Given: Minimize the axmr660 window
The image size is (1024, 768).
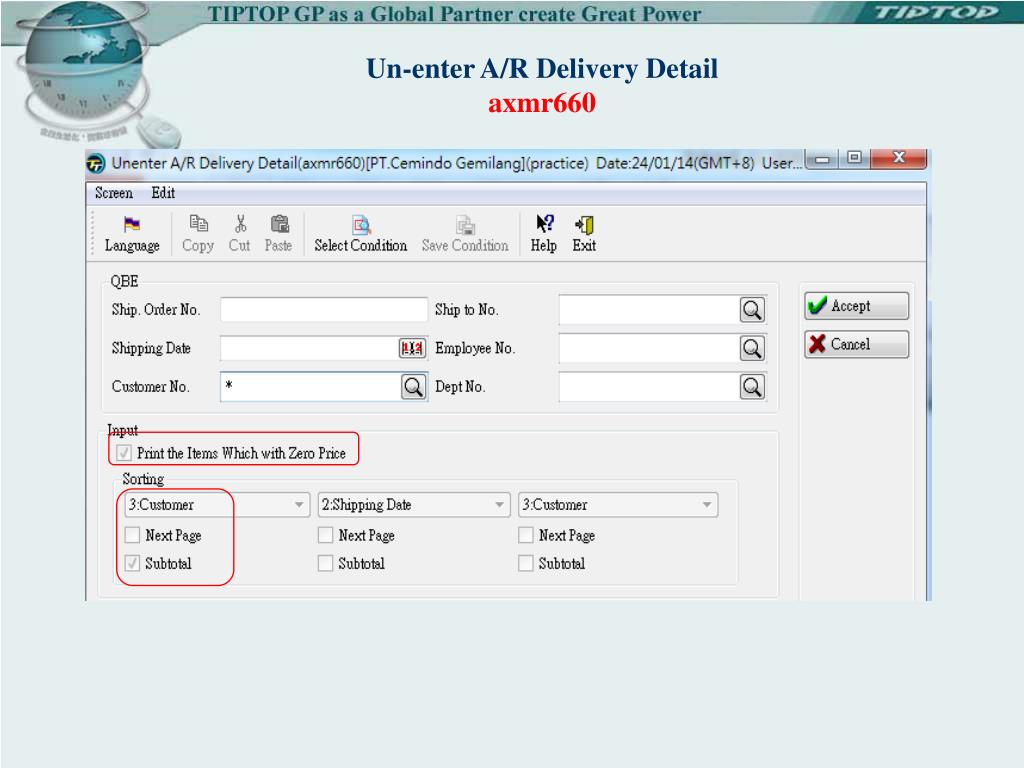Looking at the screenshot, I should click(x=823, y=159).
